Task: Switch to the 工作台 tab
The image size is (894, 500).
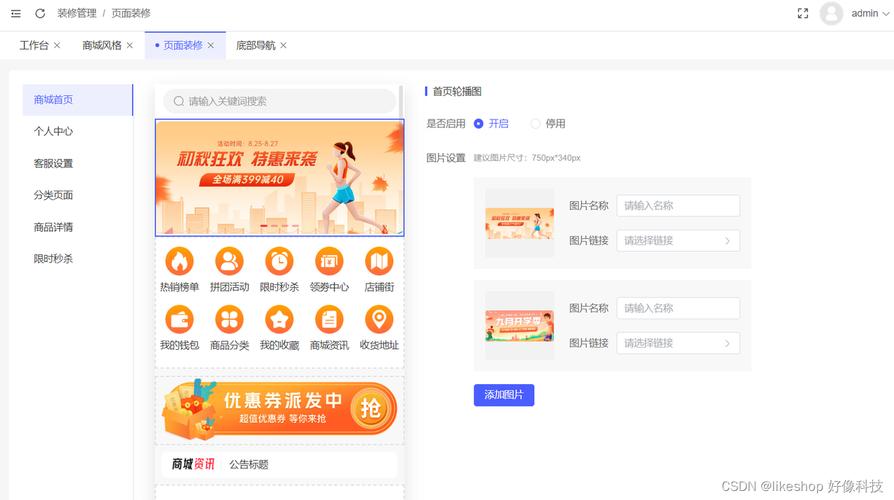Action: [34, 46]
